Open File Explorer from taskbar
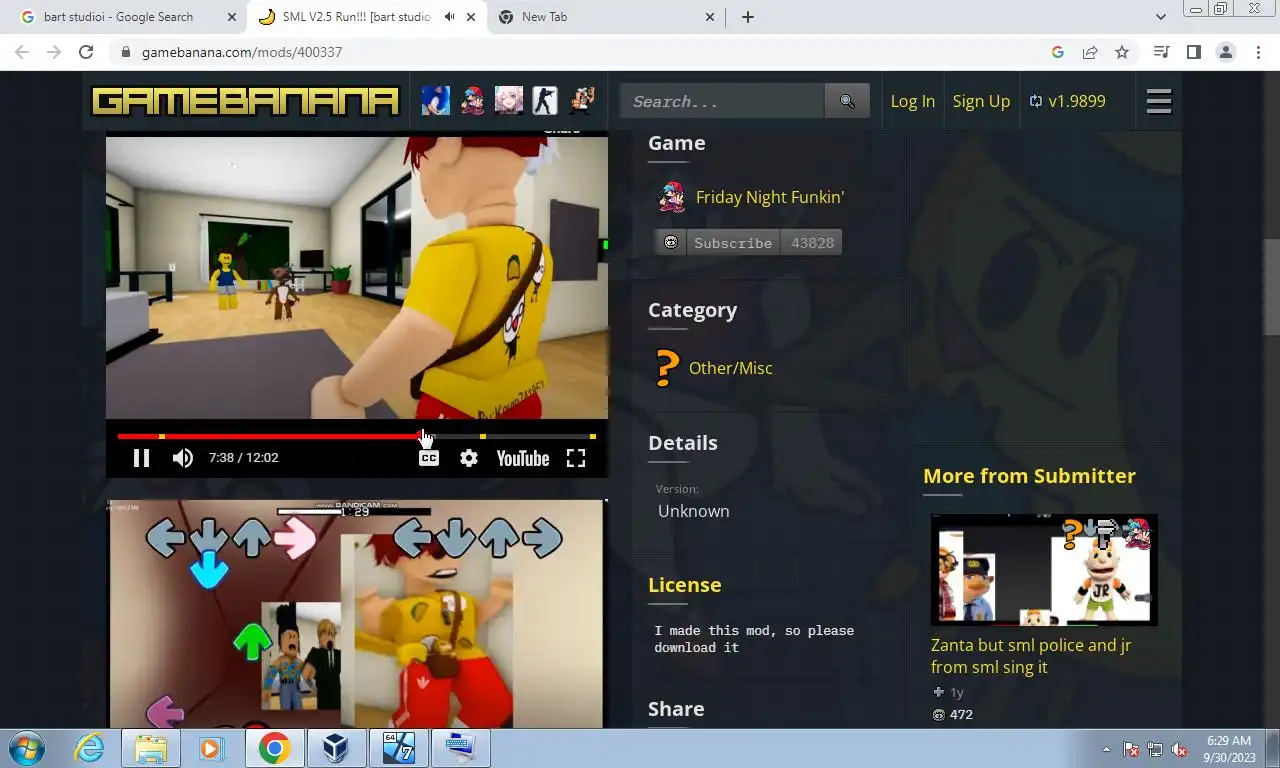 pyautogui.click(x=151, y=748)
